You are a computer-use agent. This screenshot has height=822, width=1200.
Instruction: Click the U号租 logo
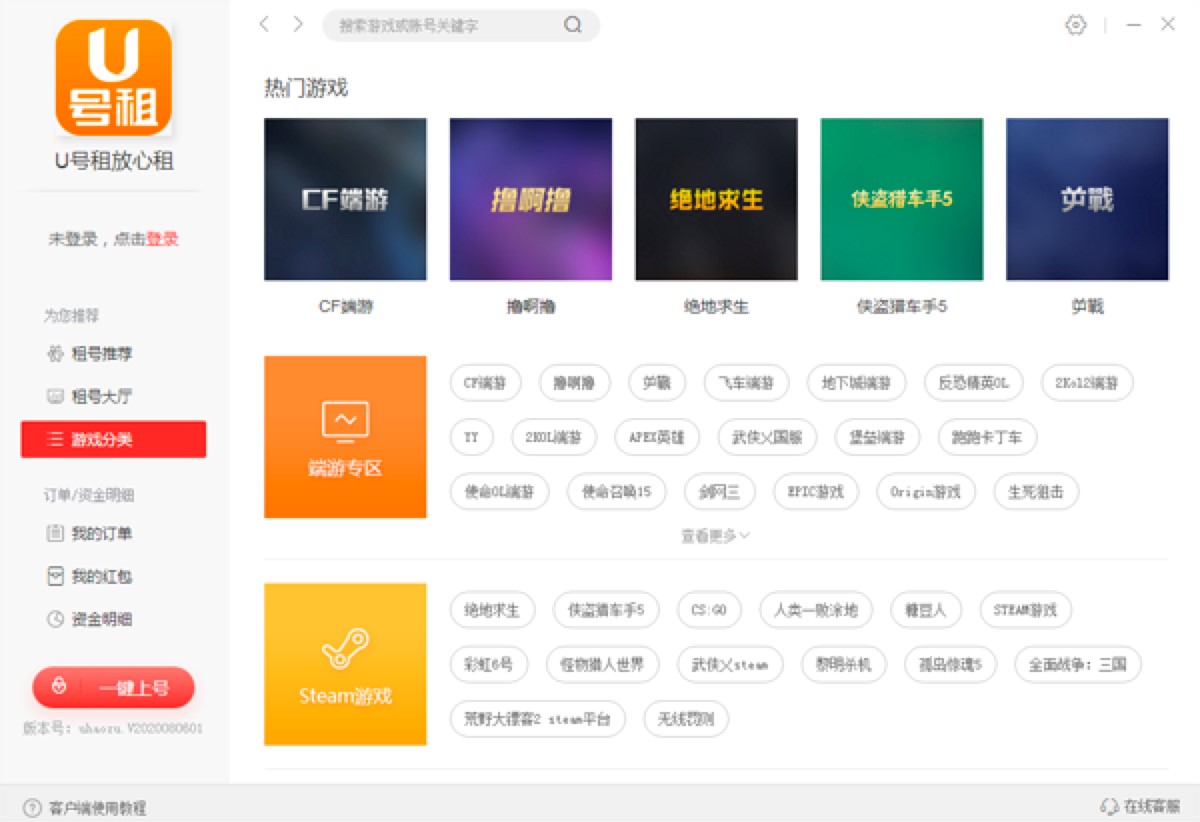pyautogui.click(x=112, y=77)
